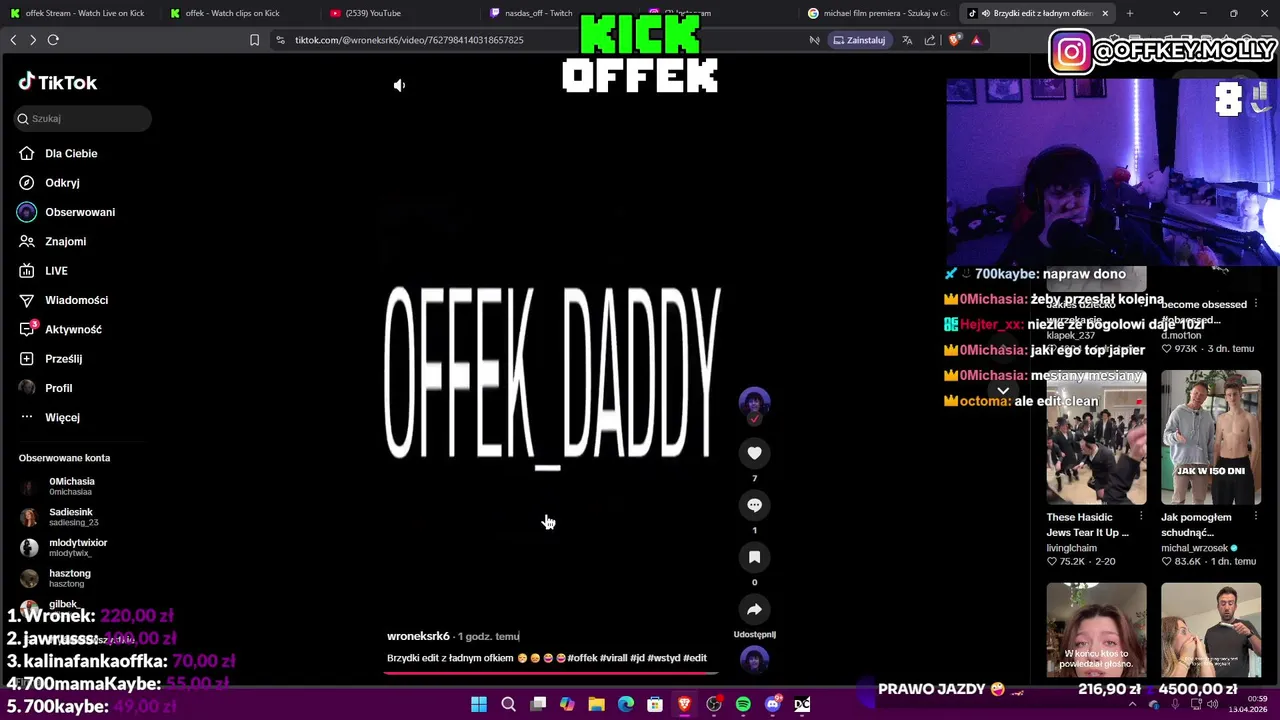Reload the page
The image size is (1280, 720).
click(53, 40)
